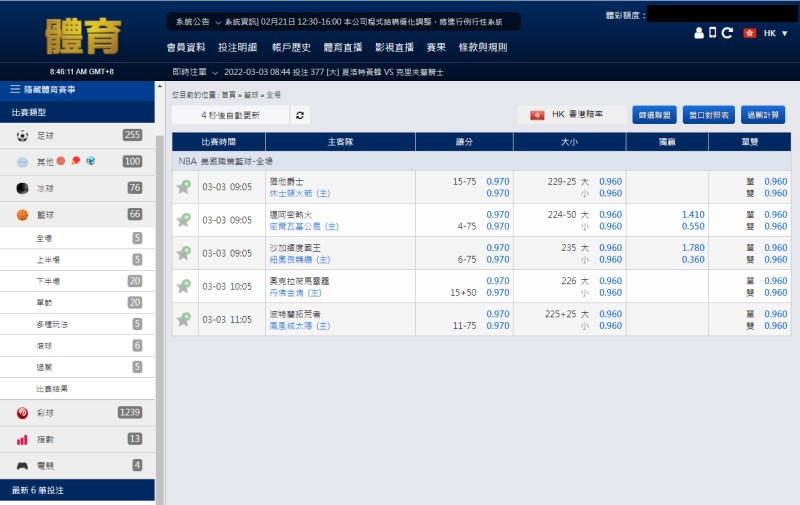The width and height of the screenshot is (800, 505).
Task: Expand the 足球 category in sidebar
Action: (x=78, y=135)
